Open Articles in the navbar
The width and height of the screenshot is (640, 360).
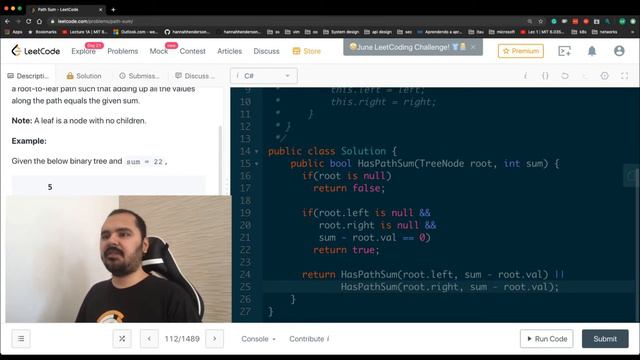[x=229, y=51]
